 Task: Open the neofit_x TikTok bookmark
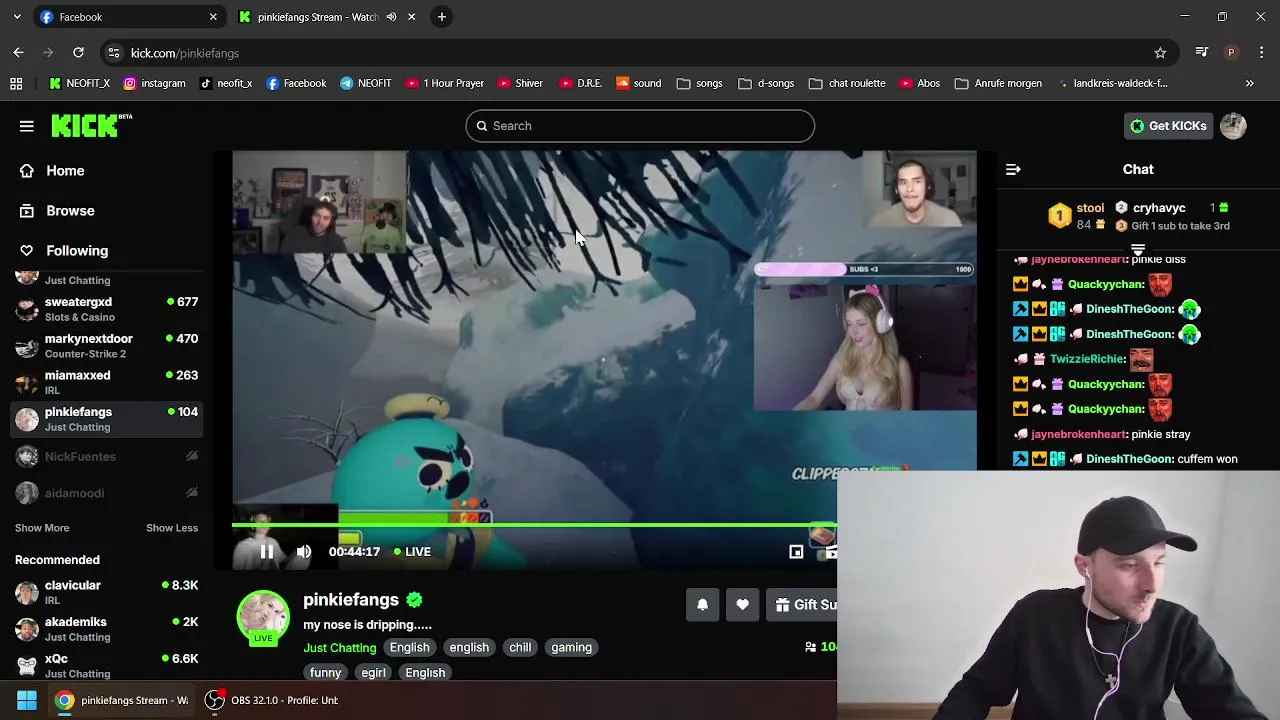[x=226, y=84]
